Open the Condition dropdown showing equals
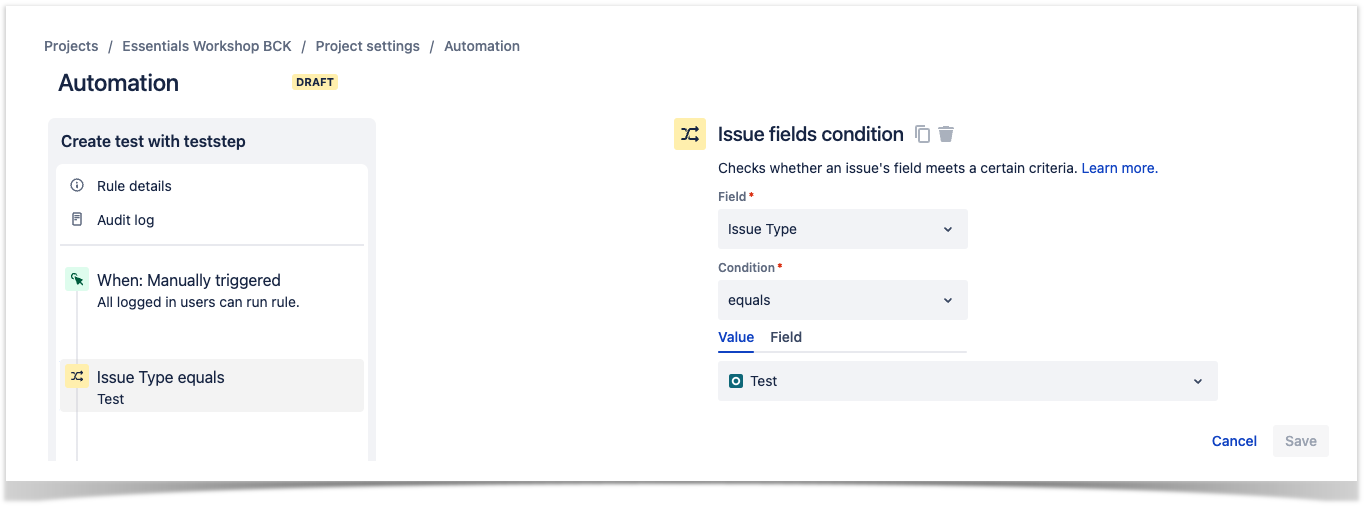Image resolution: width=1371 pixels, height=510 pixels. click(842, 300)
